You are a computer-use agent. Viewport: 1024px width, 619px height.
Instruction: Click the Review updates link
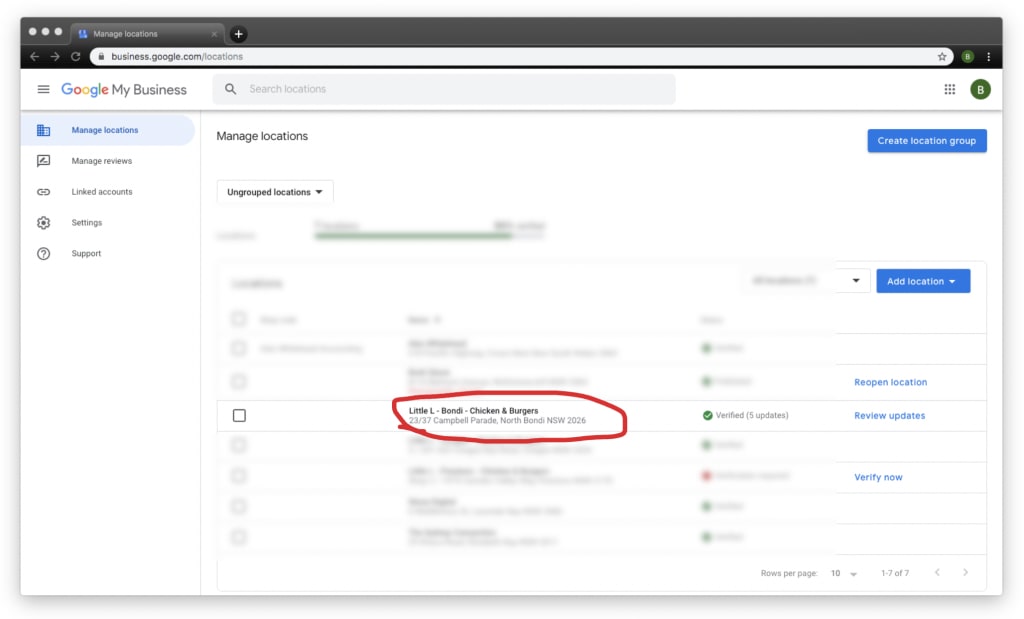(x=889, y=415)
